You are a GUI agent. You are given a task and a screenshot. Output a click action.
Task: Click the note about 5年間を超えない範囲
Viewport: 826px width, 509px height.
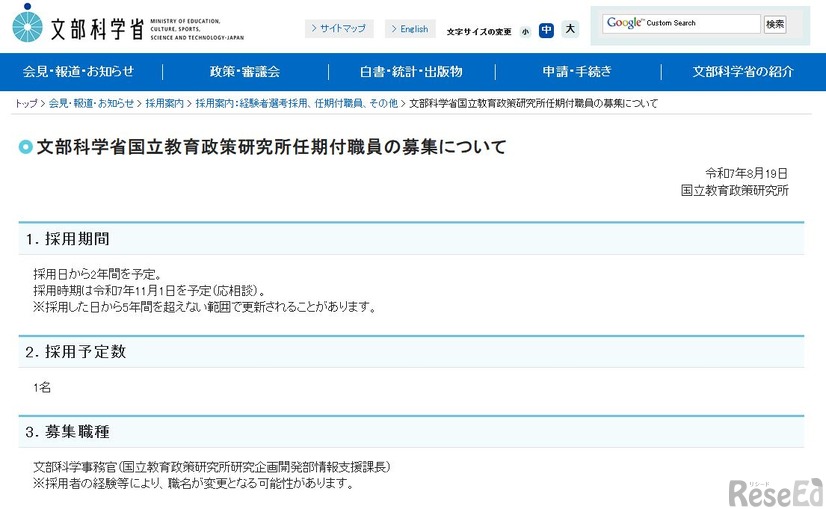coord(204,307)
